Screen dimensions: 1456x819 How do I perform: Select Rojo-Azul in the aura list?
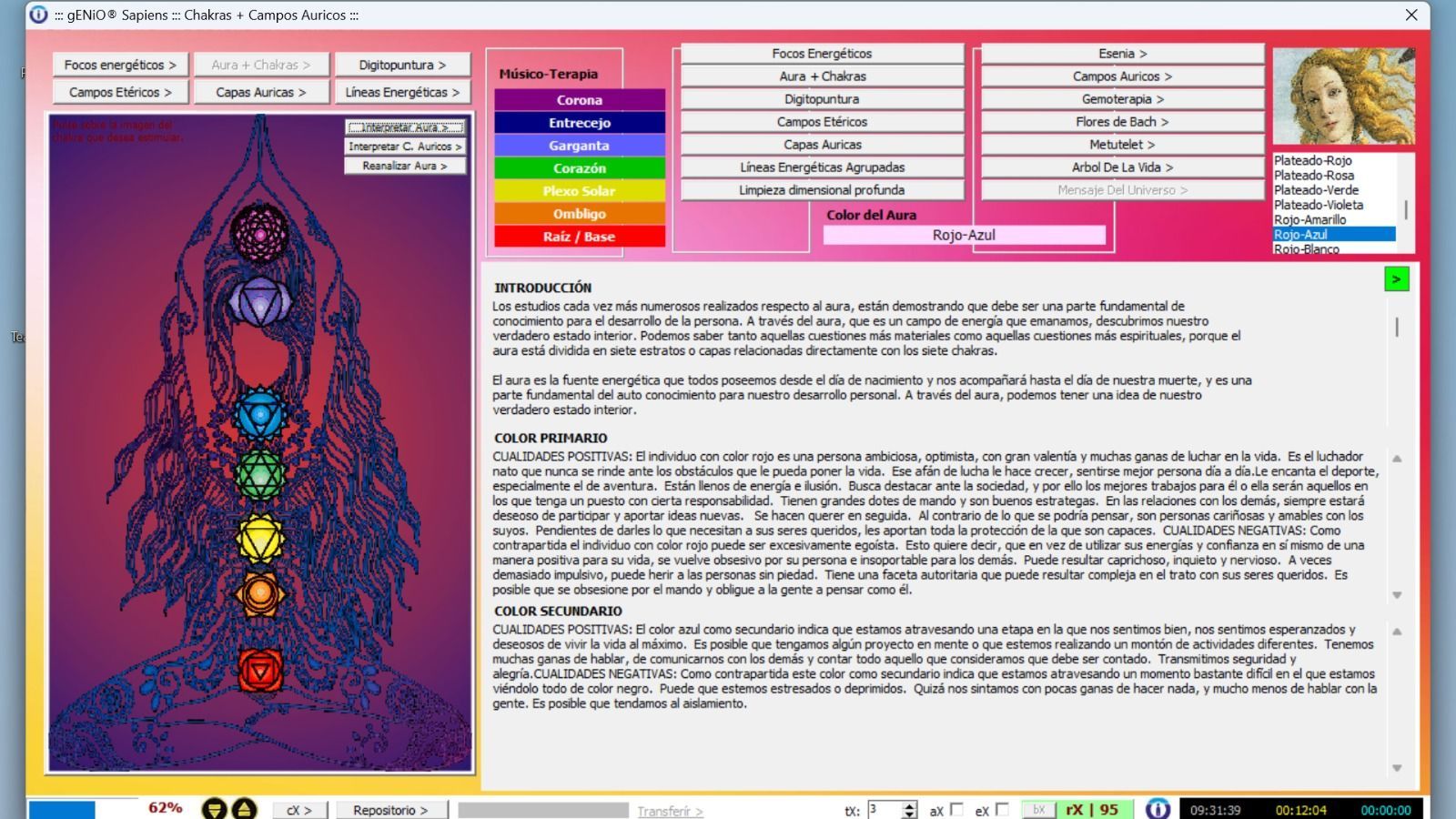point(1334,234)
